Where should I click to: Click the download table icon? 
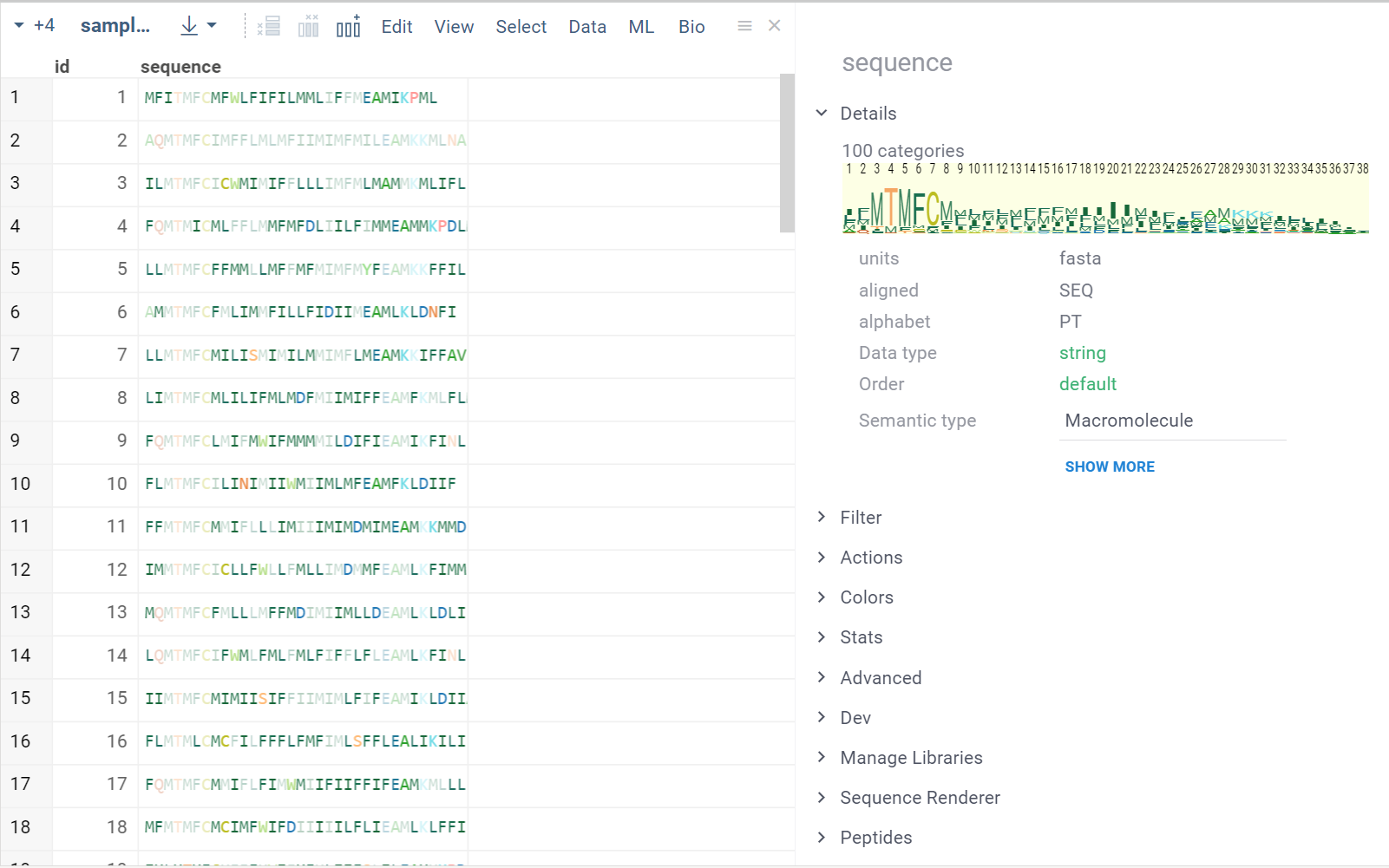(x=189, y=27)
